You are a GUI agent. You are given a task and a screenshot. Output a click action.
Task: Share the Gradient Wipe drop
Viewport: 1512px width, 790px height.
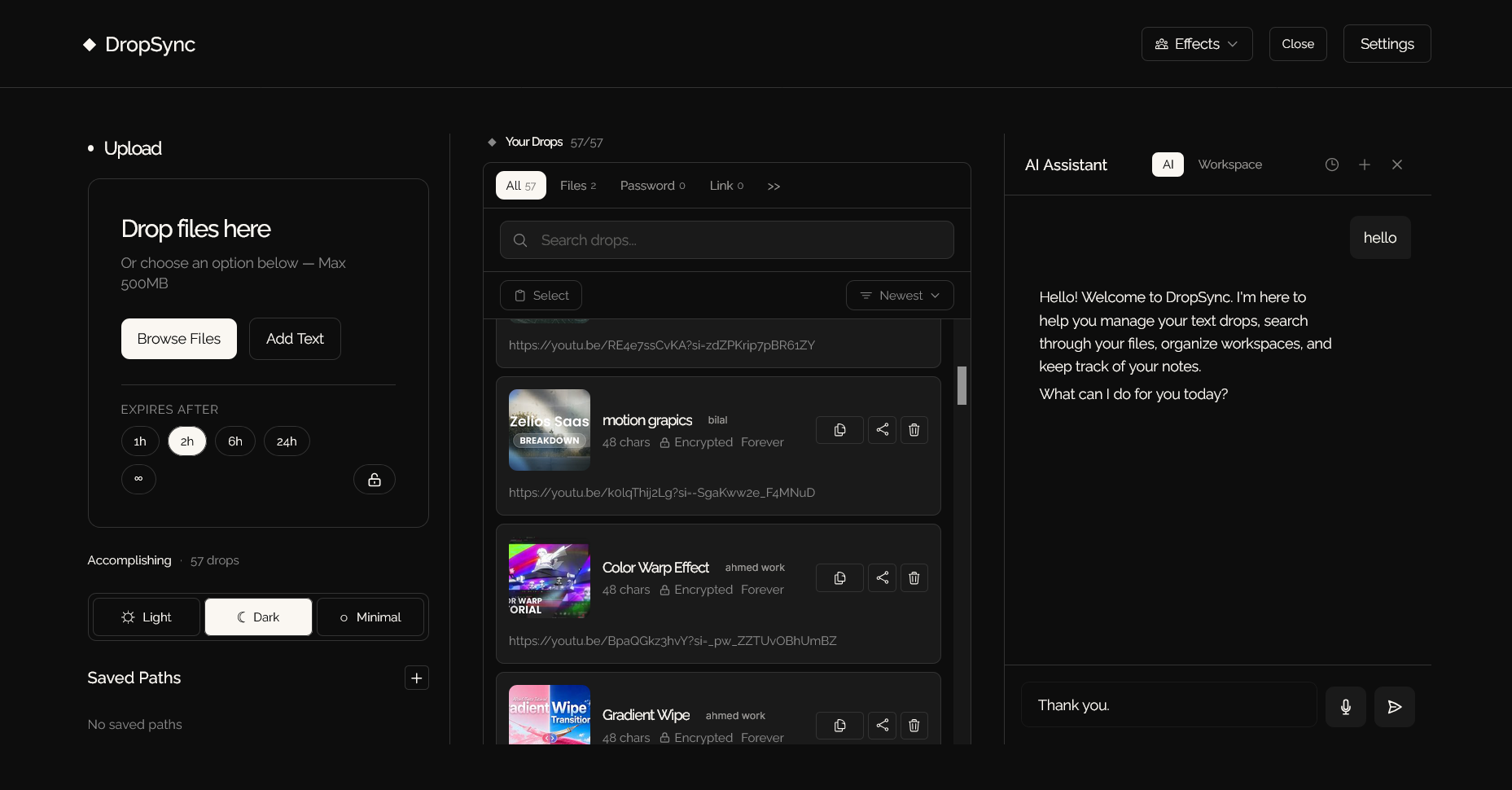(882, 726)
